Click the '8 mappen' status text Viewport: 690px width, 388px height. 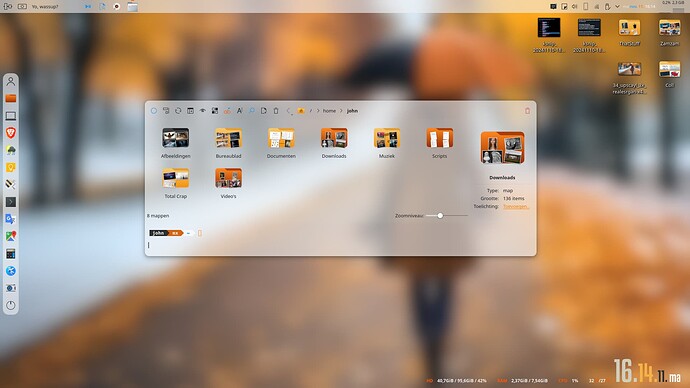click(158, 216)
